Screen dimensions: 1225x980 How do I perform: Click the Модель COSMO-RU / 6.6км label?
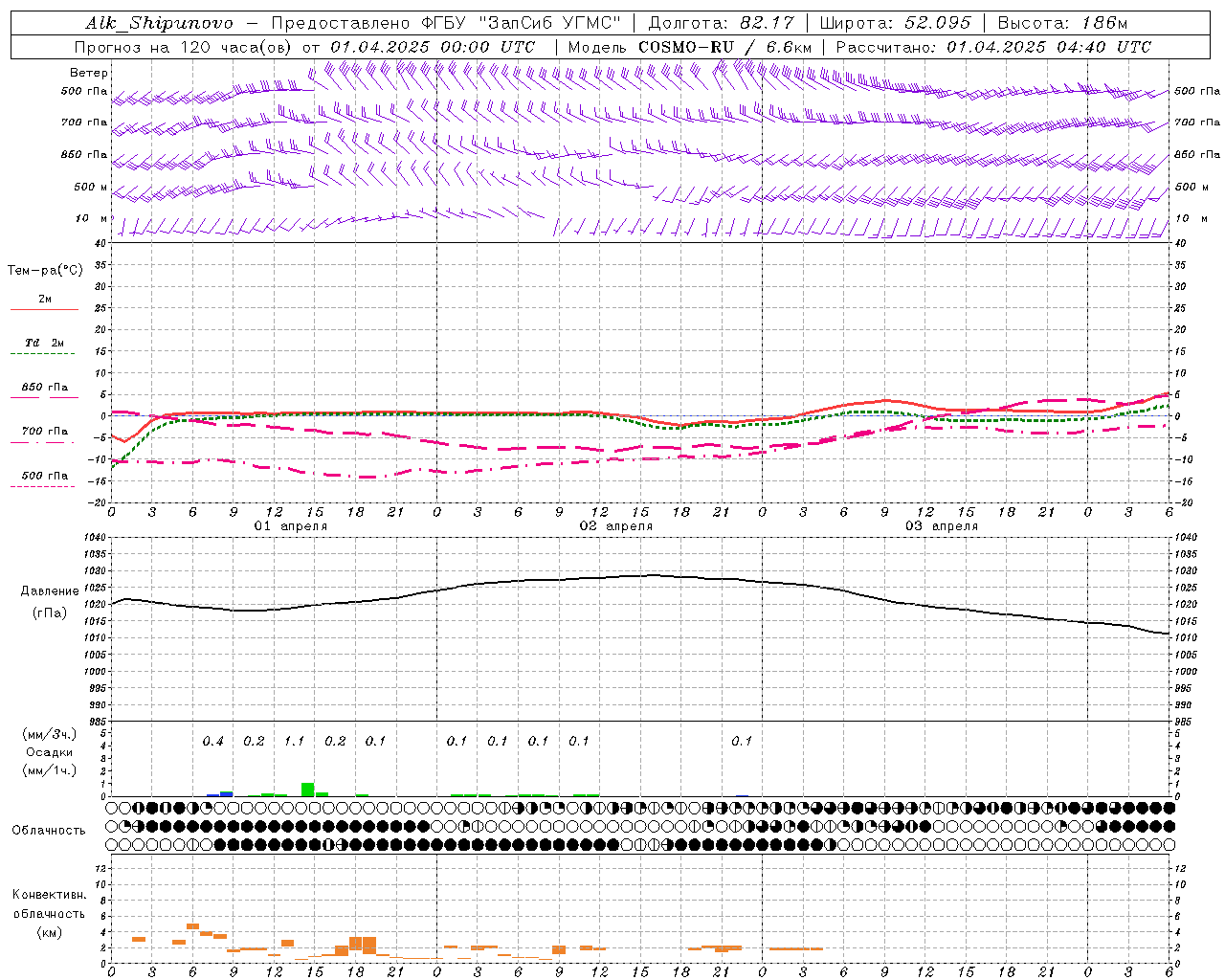coord(690,47)
